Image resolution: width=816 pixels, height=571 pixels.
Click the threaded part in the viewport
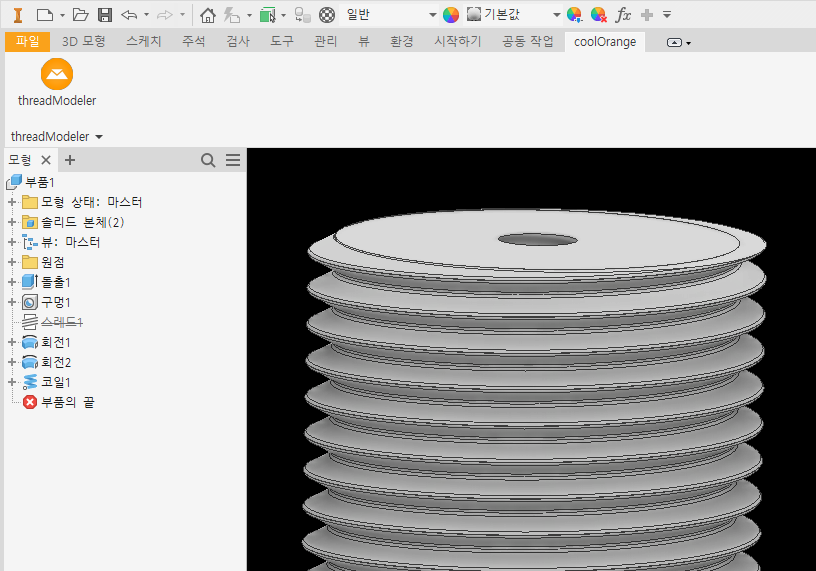click(533, 390)
